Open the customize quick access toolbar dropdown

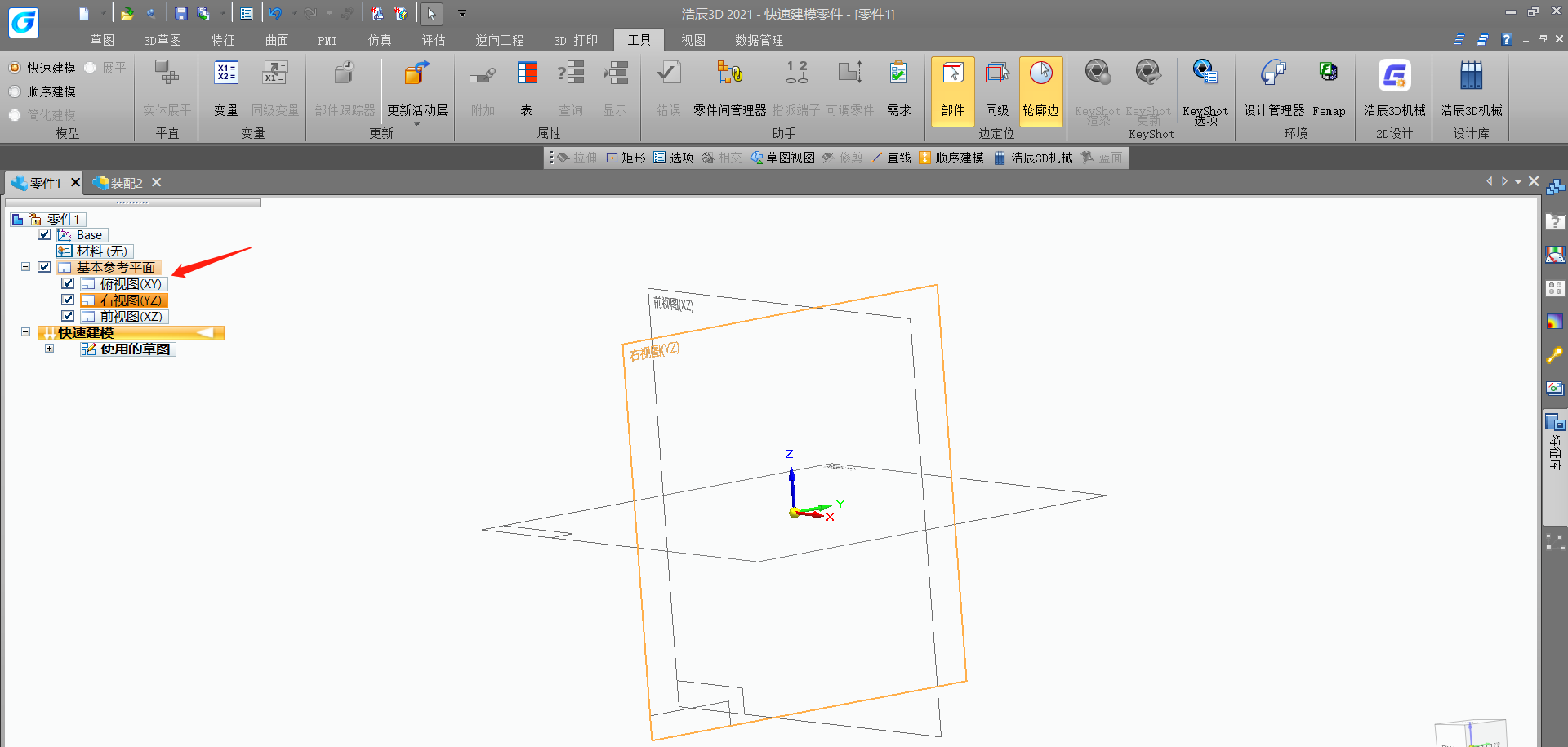click(x=462, y=13)
